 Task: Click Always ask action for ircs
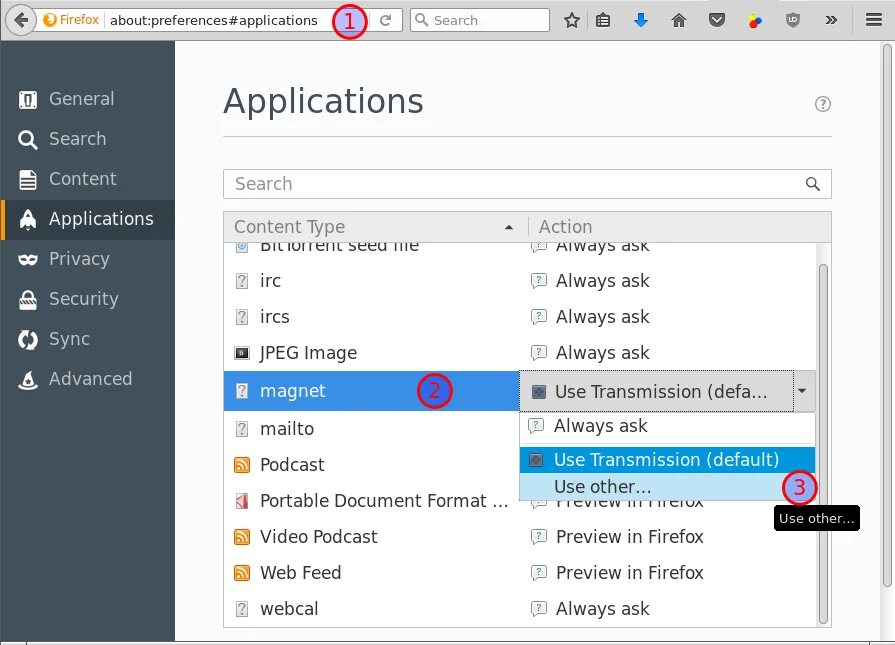coord(602,317)
